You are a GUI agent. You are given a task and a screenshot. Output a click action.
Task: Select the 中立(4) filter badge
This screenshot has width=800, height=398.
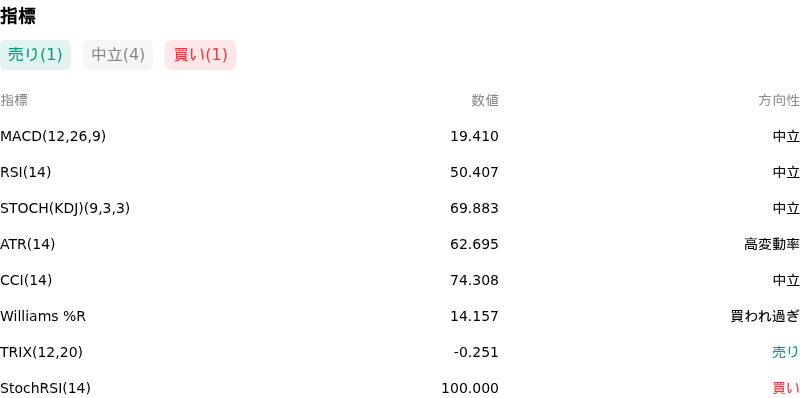pos(118,55)
